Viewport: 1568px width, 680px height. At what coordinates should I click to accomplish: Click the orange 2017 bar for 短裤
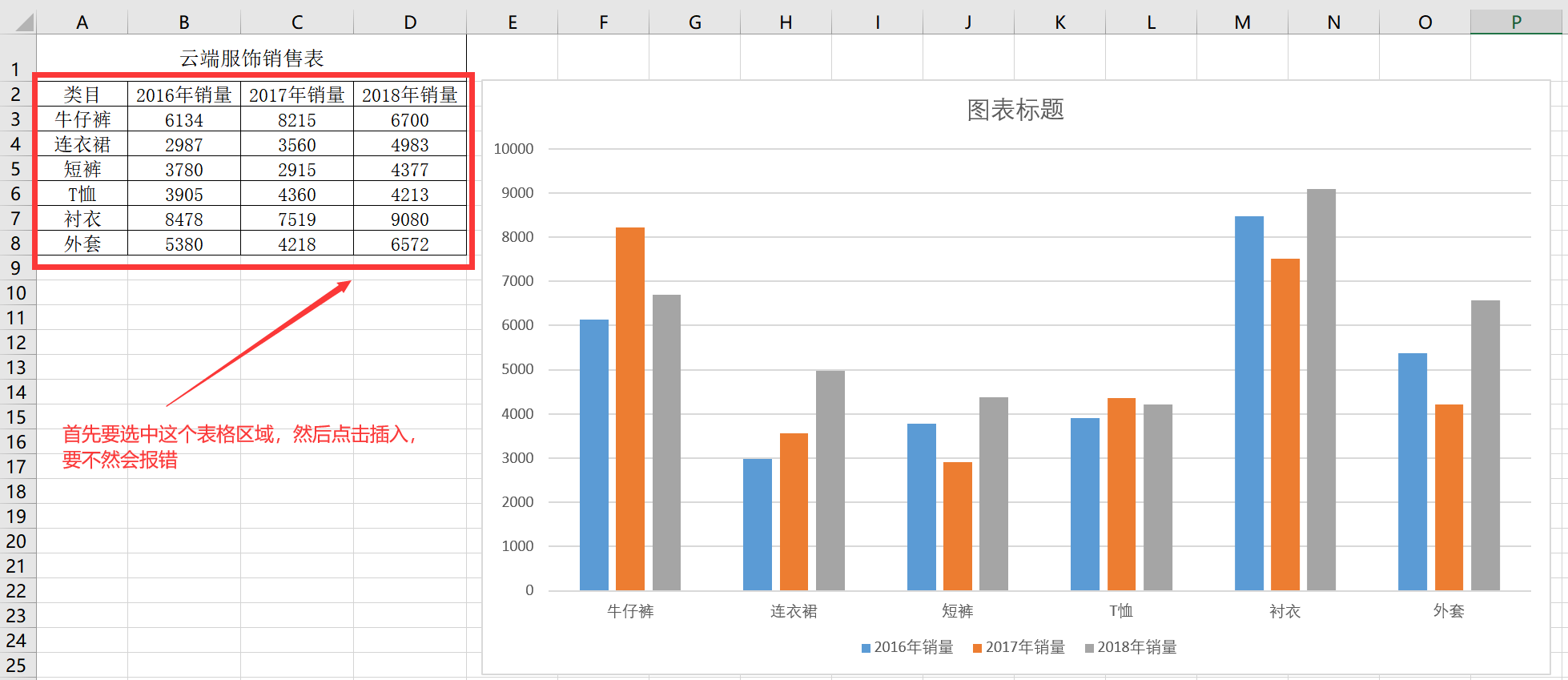click(958, 526)
